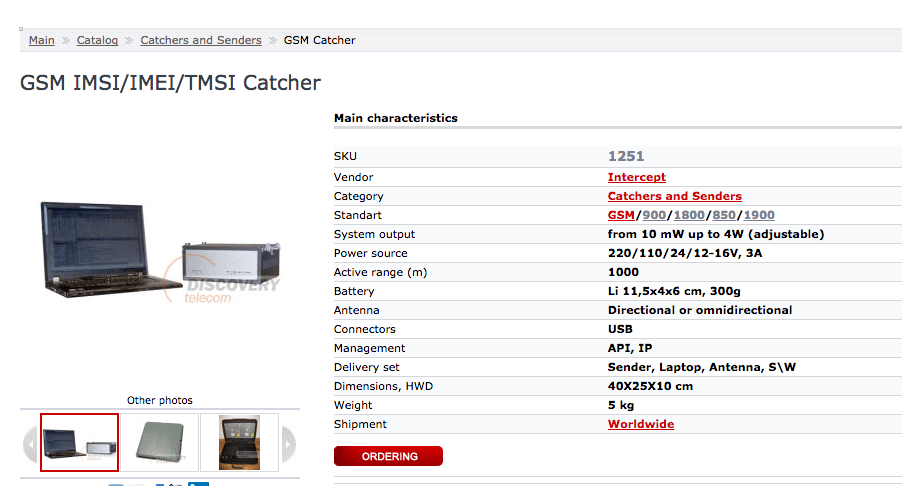Select the open carrying case thumbnail

pos(239,442)
